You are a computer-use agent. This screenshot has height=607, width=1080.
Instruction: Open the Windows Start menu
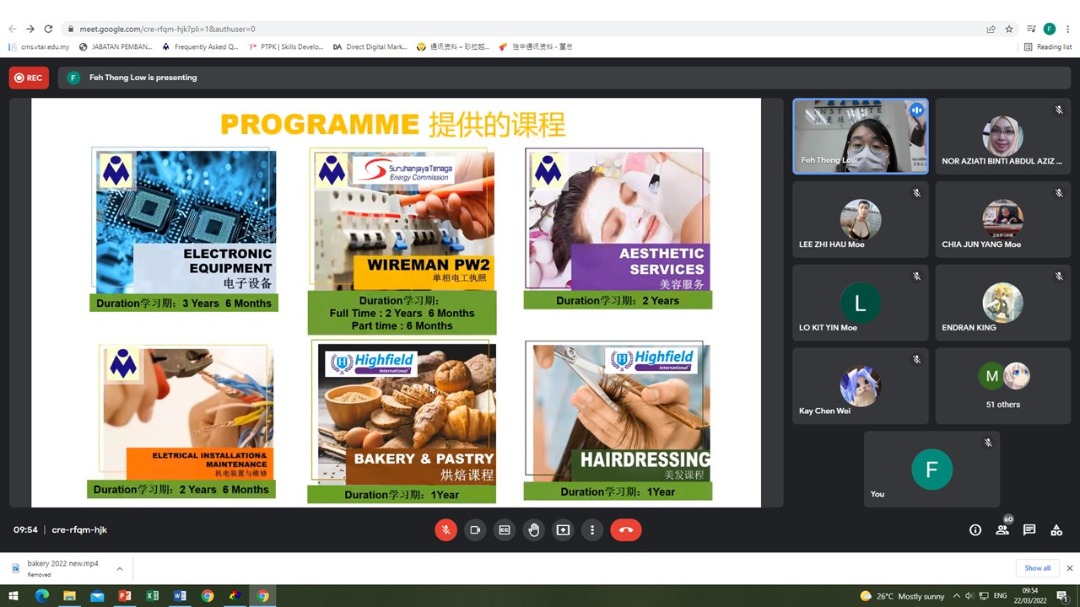14,596
